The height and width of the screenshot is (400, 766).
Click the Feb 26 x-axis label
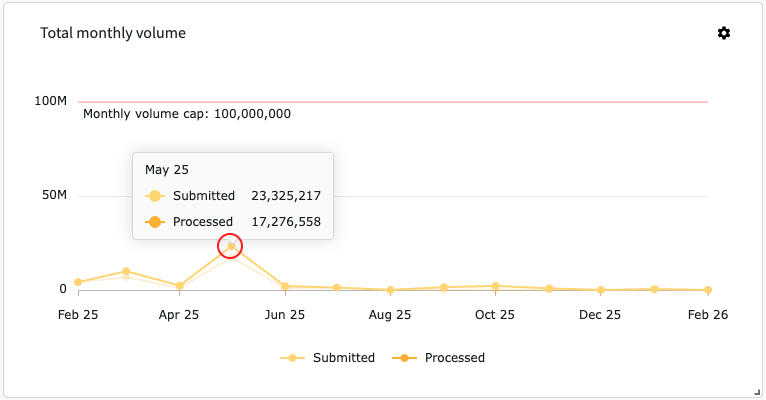(x=708, y=315)
